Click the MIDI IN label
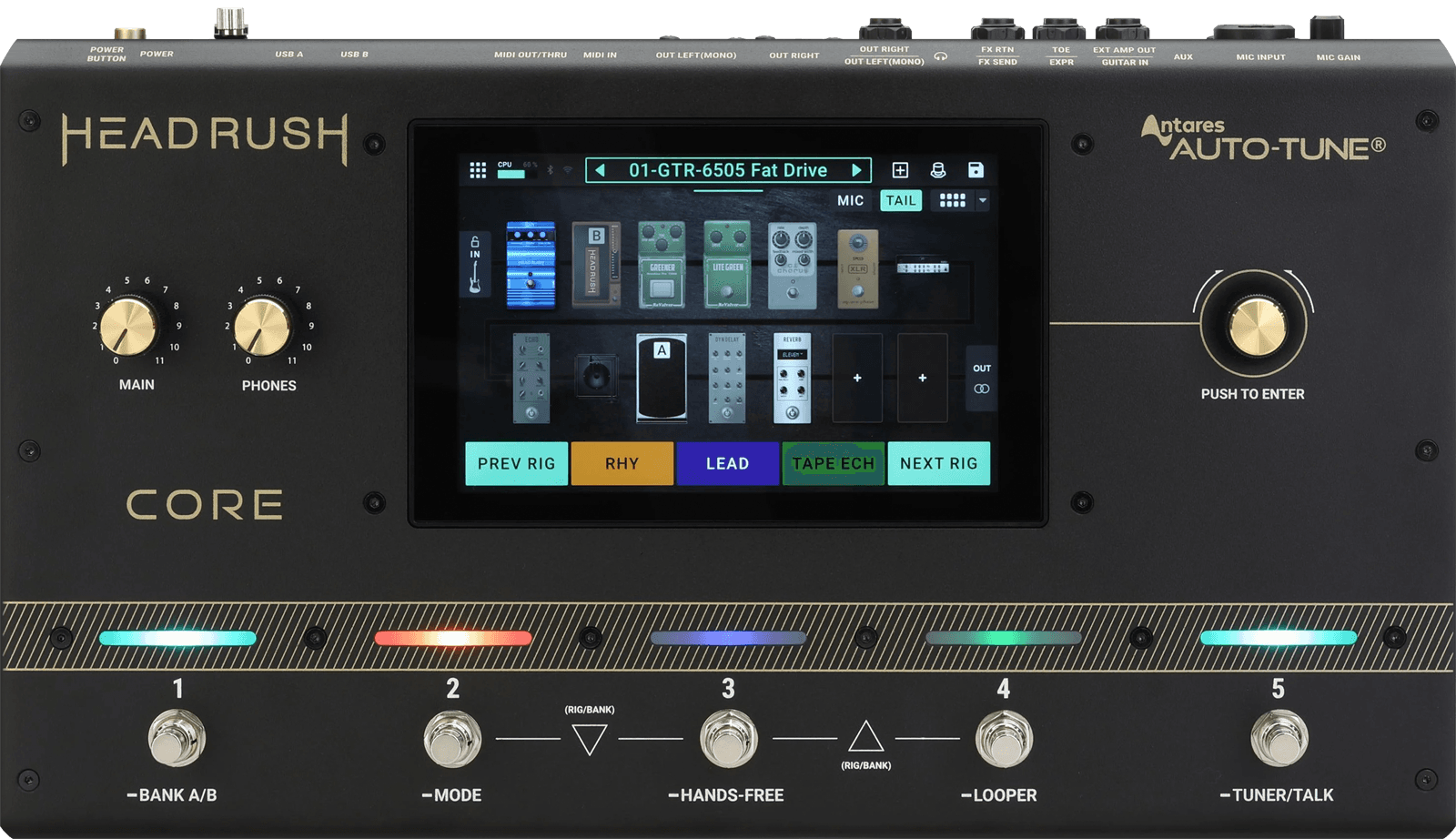The image size is (1456, 839). 600,55
